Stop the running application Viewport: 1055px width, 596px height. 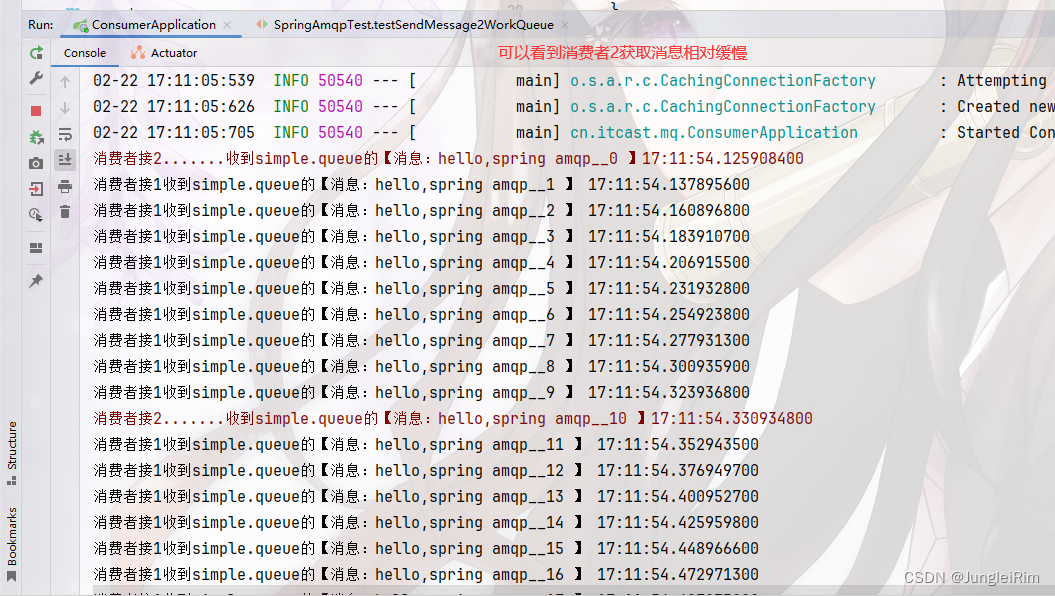tap(35, 110)
